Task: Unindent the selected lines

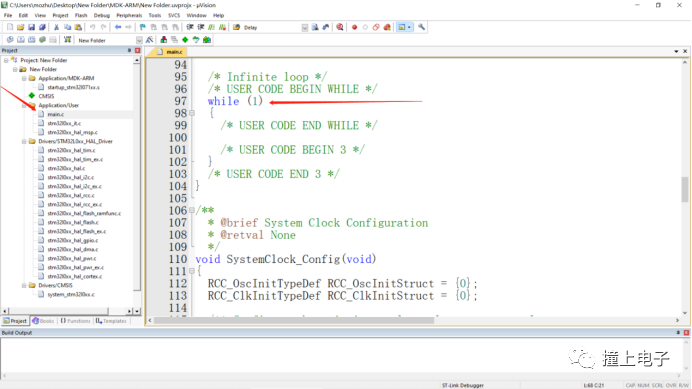Action: [201, 27]
